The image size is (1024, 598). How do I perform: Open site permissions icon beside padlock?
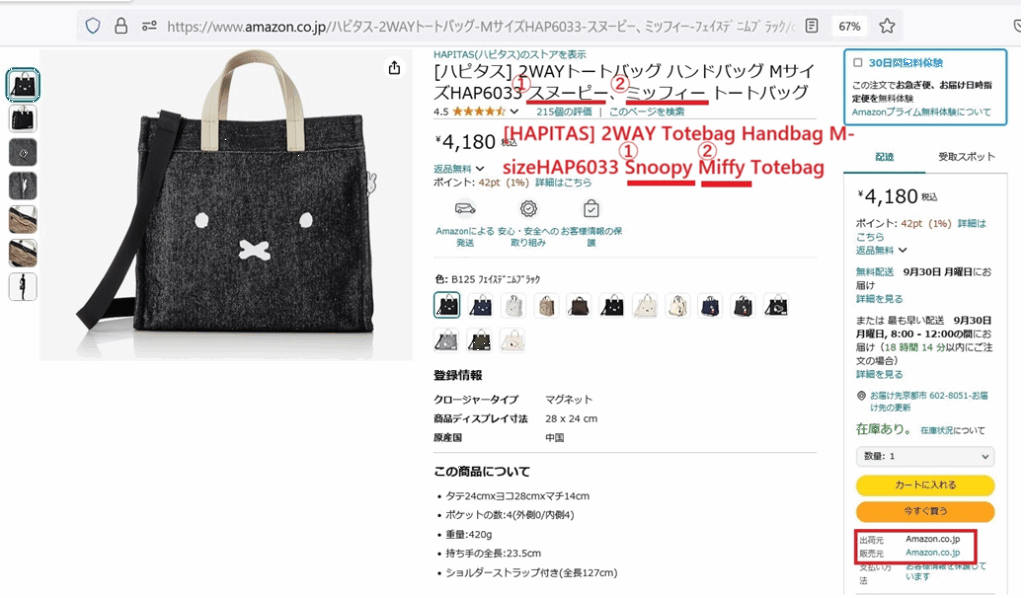(149, 26)
